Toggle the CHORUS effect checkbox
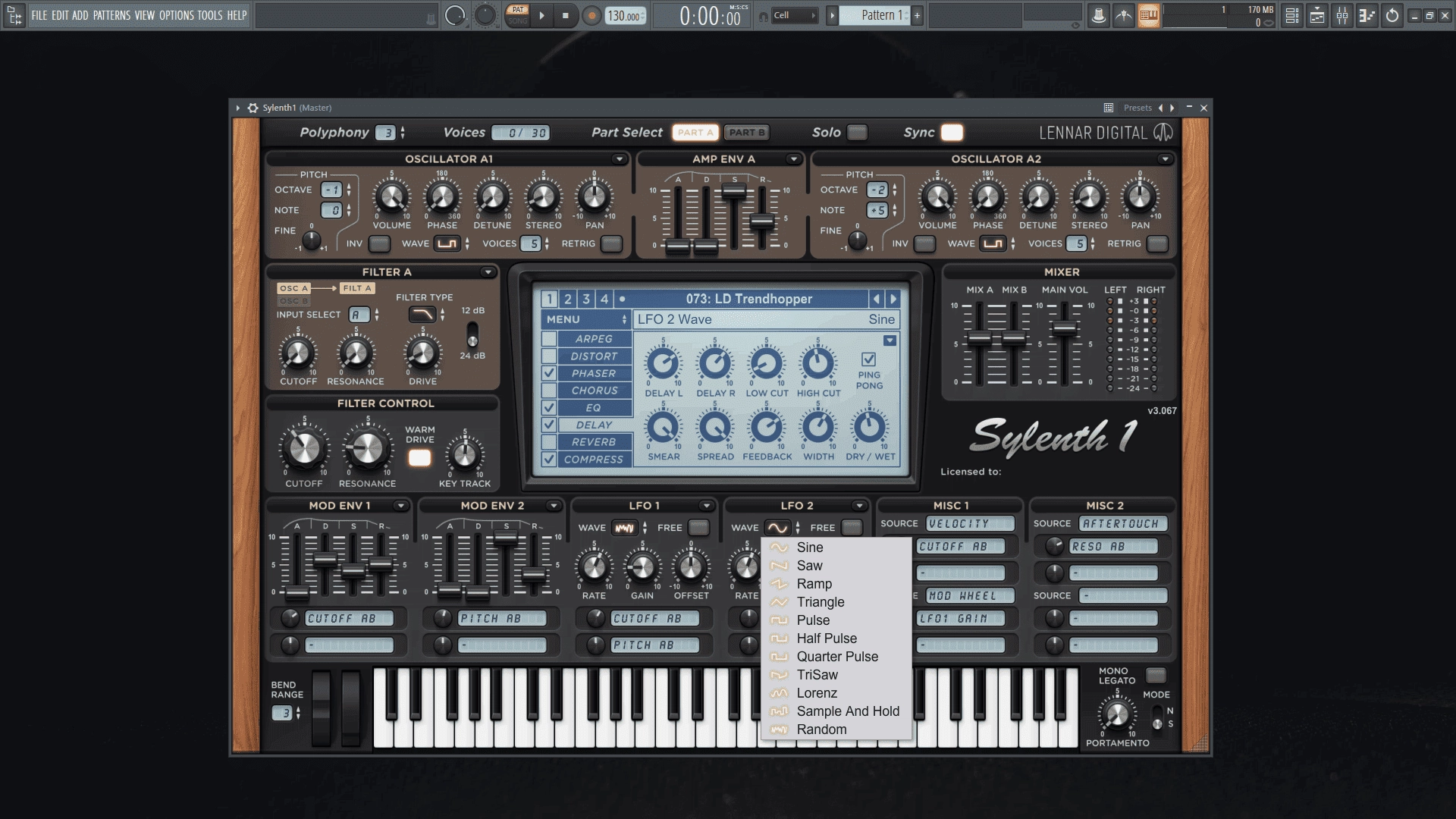This screenshot has width=1456, height=819. (x=549, y=391)
